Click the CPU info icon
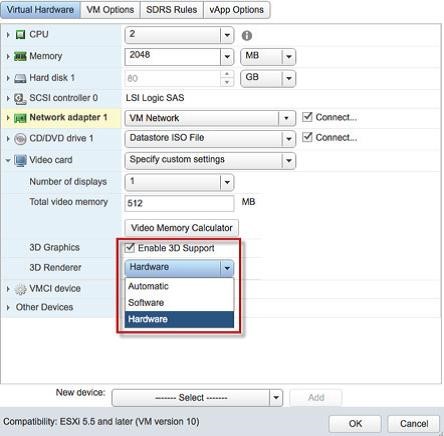Screen dimensions: 444x436 tap(247, 35)
